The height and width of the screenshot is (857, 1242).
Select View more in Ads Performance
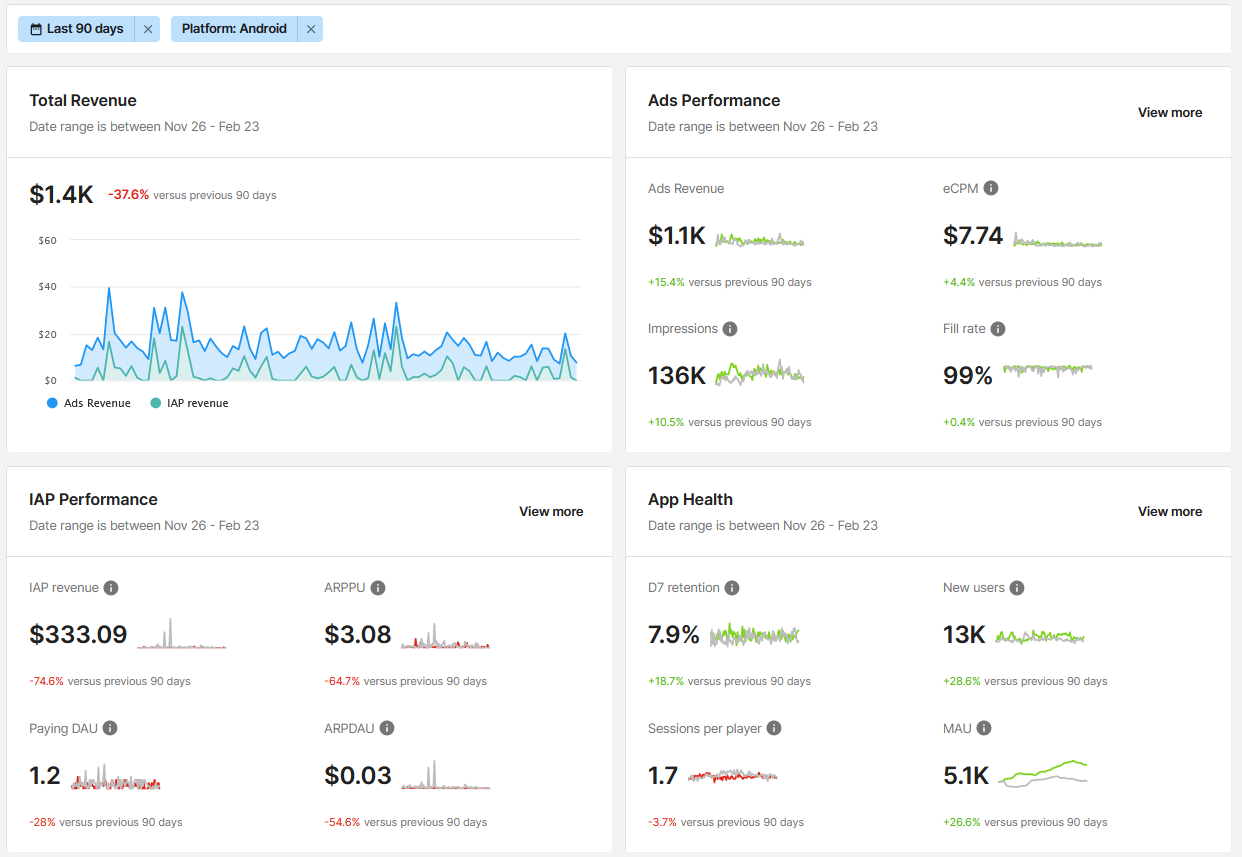click(x=1169, y=112)
